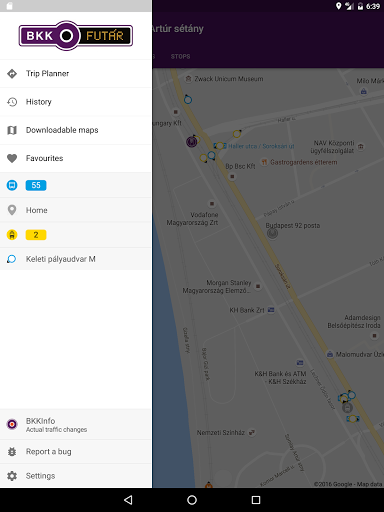This screenshot has width=384, height=512.
Task: Tap the tram icon beside 2
Action: (x=12, y=235)
